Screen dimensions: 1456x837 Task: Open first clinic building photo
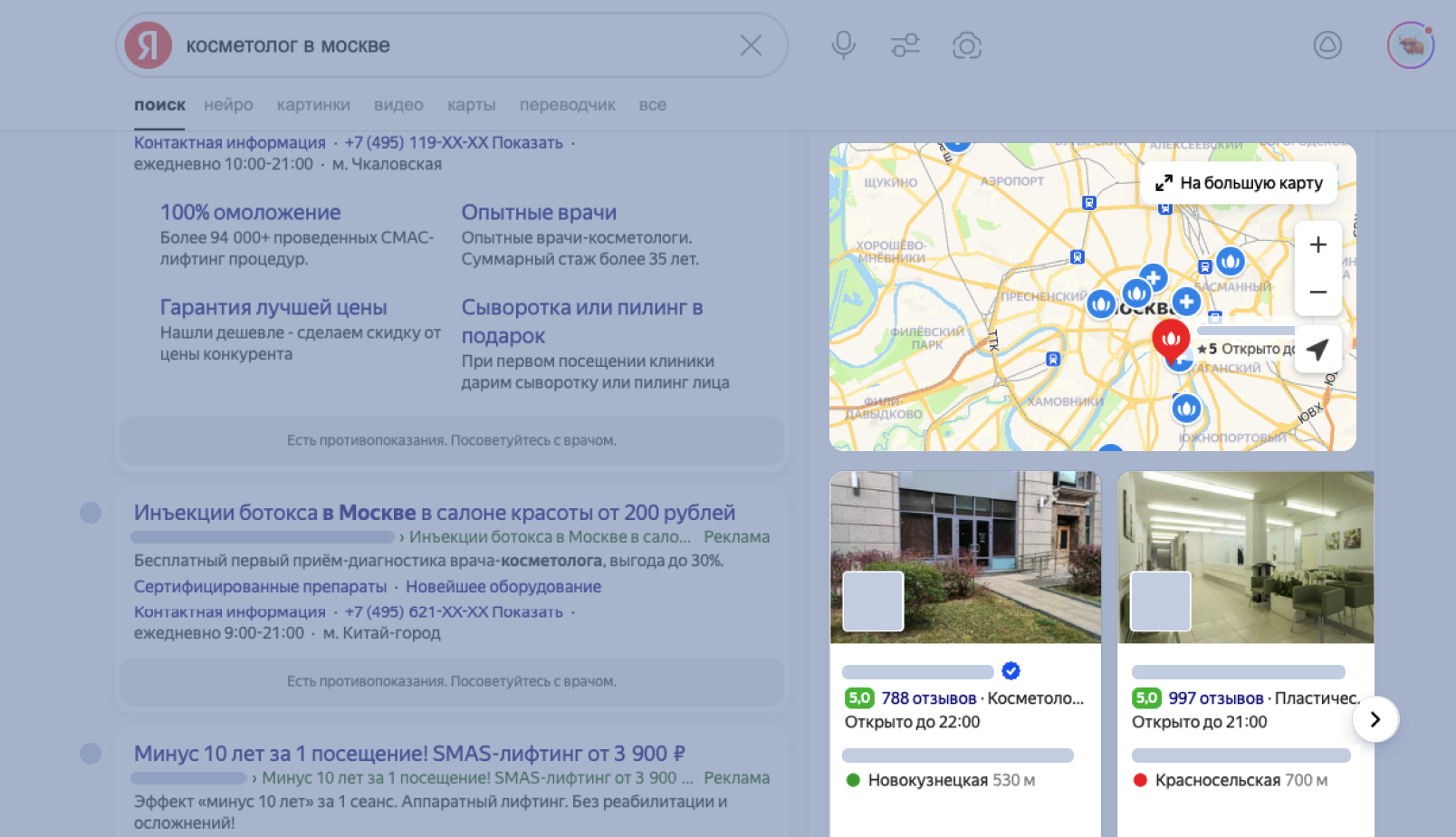[x=965, y=557]
